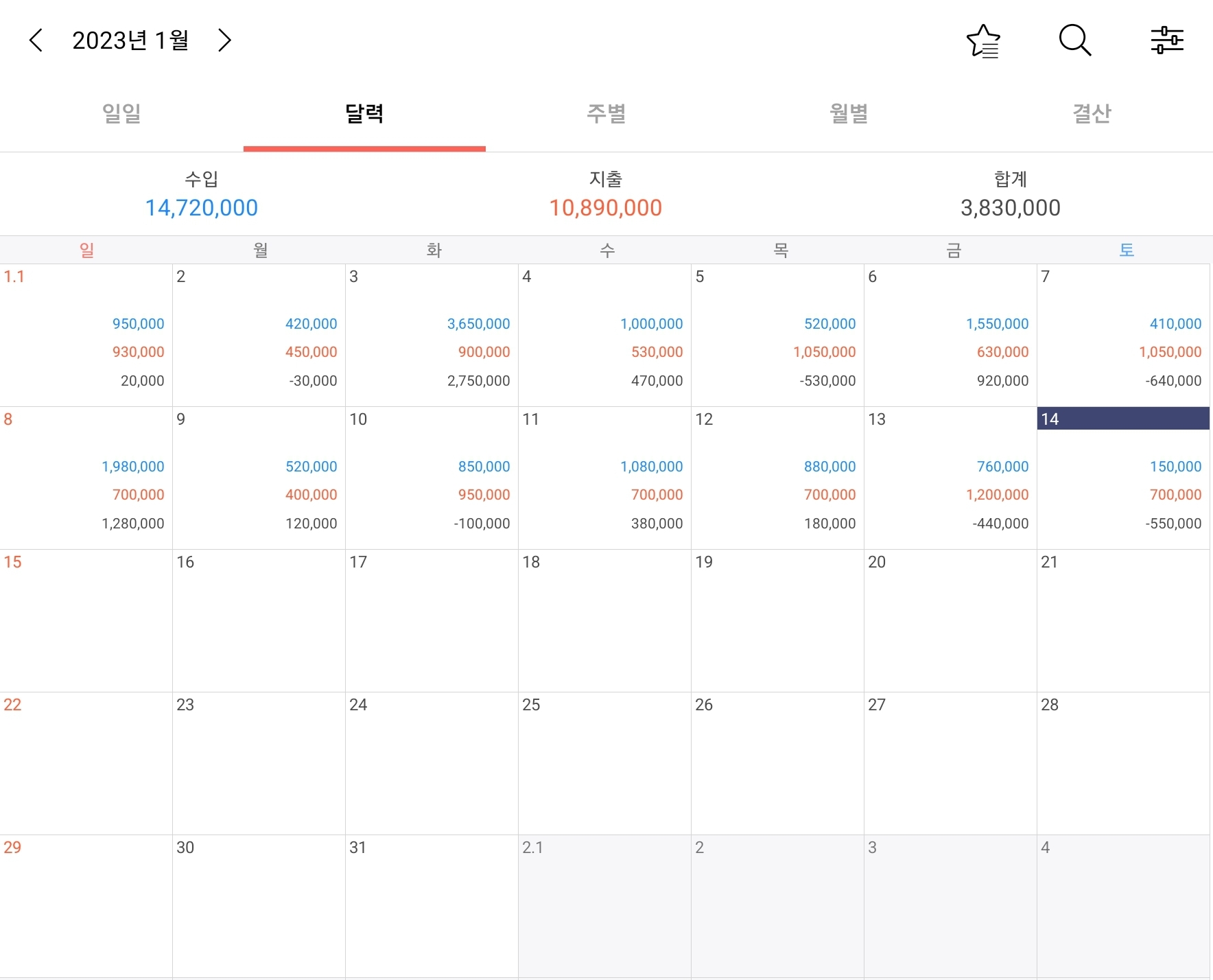Open filter settings sliders icon
Image resolution: width=1213 pixels, height=980 pixels.
pyautogui.click(x=1167, y=40)
